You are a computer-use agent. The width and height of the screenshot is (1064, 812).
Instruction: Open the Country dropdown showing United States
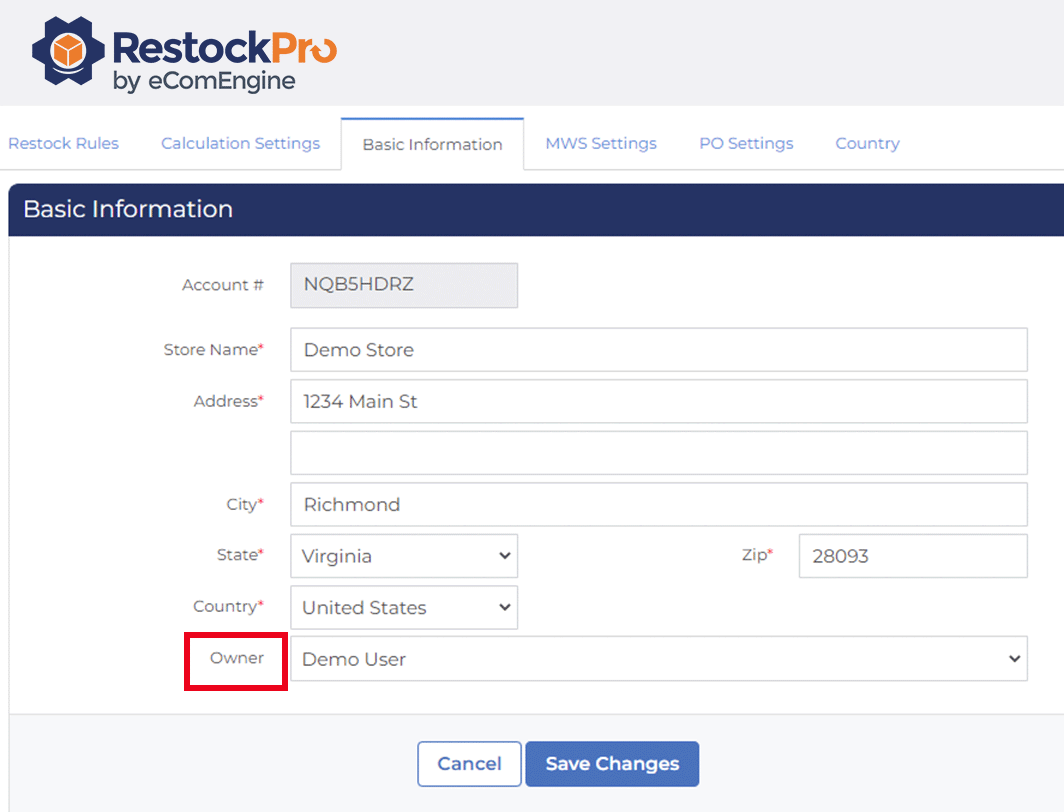[x=404, y=607]
